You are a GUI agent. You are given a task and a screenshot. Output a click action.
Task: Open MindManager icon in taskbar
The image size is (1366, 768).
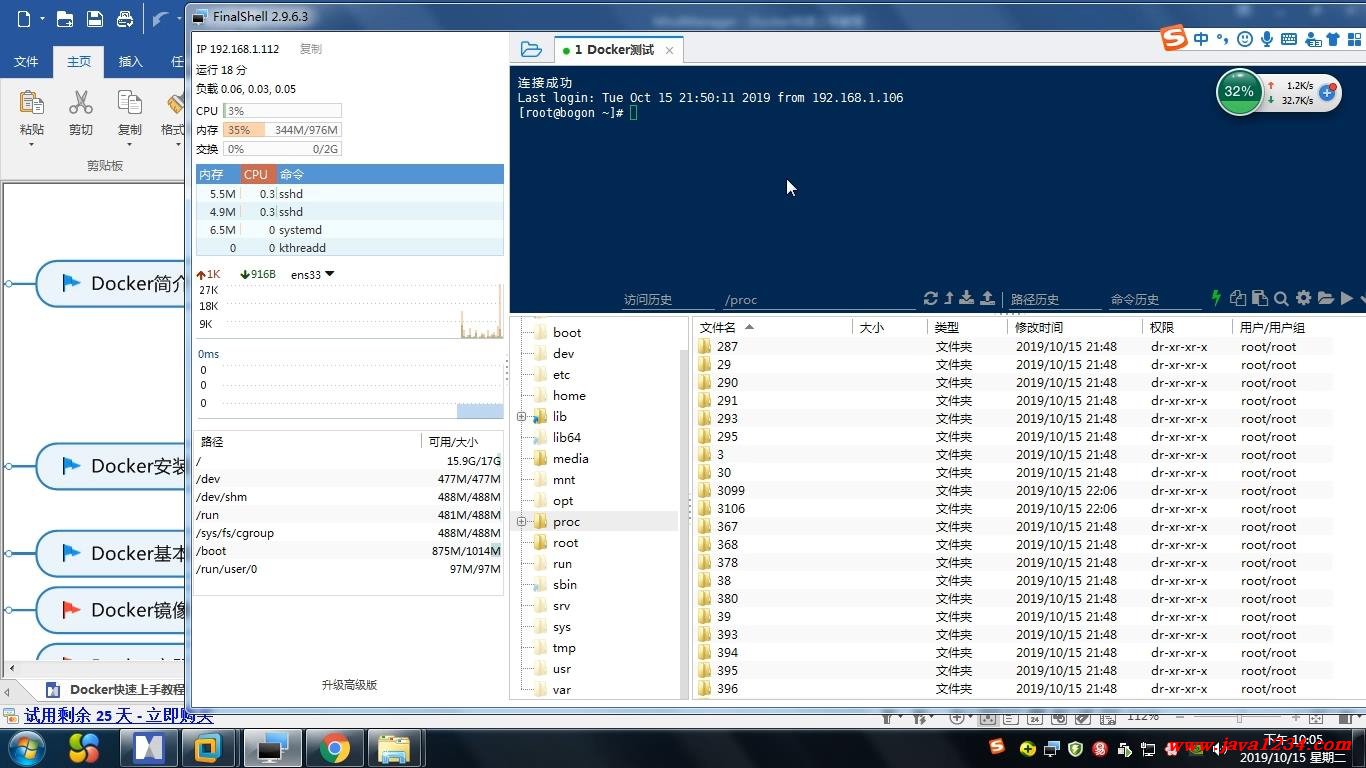click(x=148, y=748)
